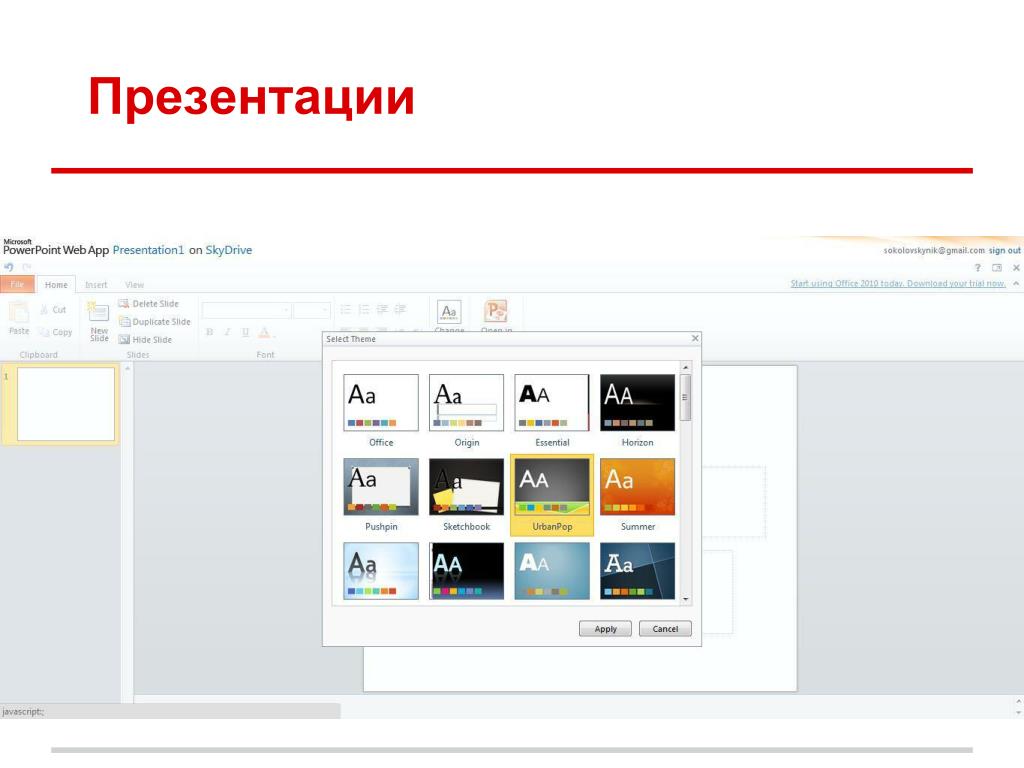Image resolution: width=1024 pixels, height=768 pixels.
Task: Toggle Italic formatting
Action: point(227,332)
